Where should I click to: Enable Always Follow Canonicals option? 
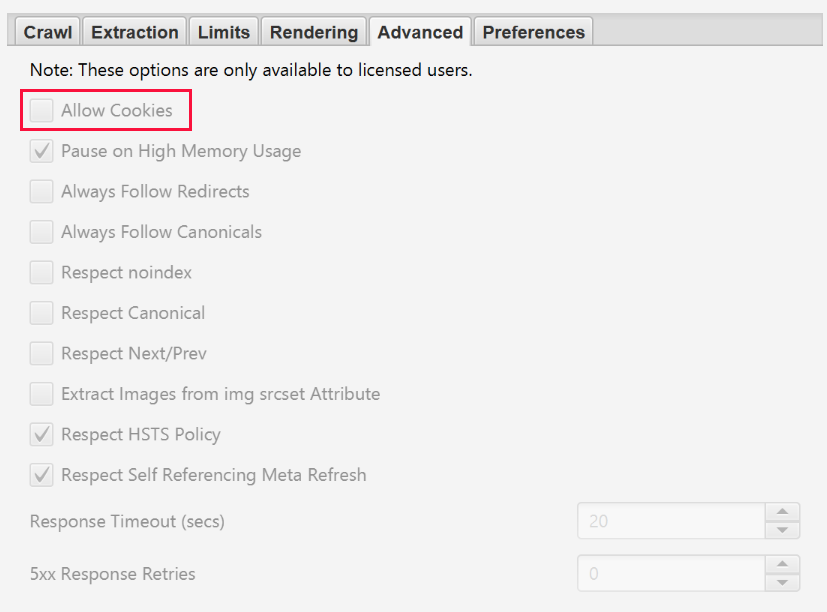pyautogui.click(x=42, y=232)
